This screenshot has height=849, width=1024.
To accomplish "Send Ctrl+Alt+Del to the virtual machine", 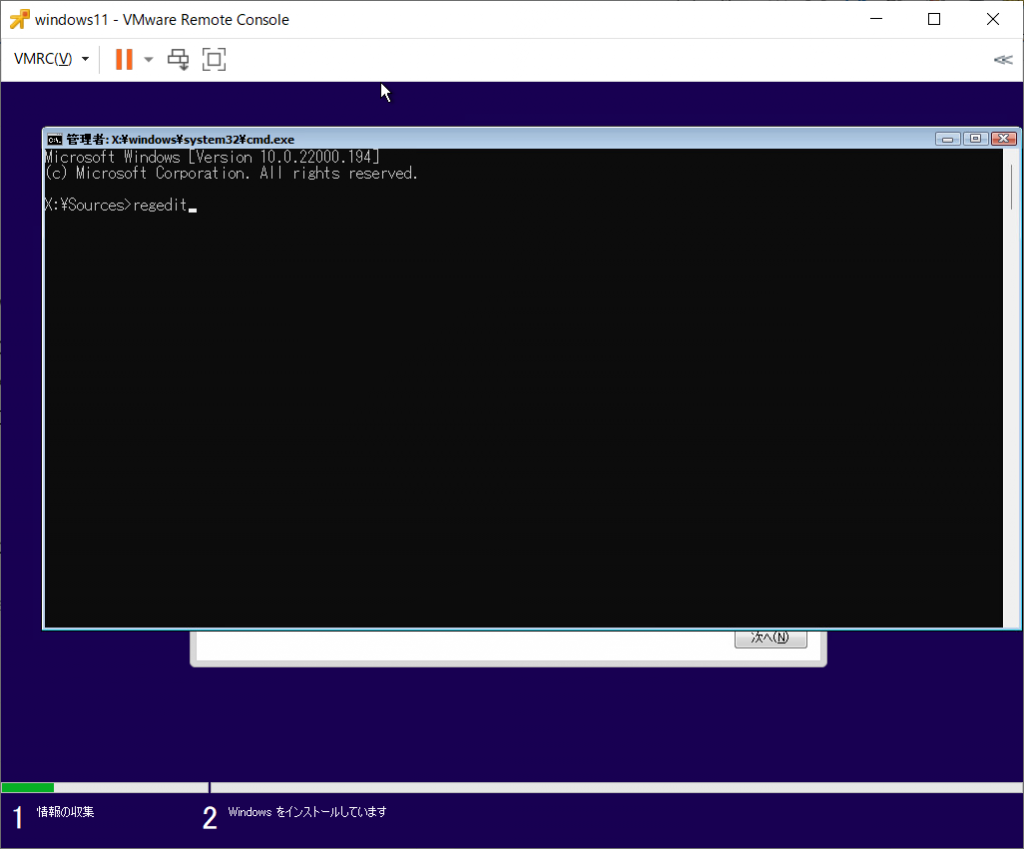I will (x=178, y=59).
